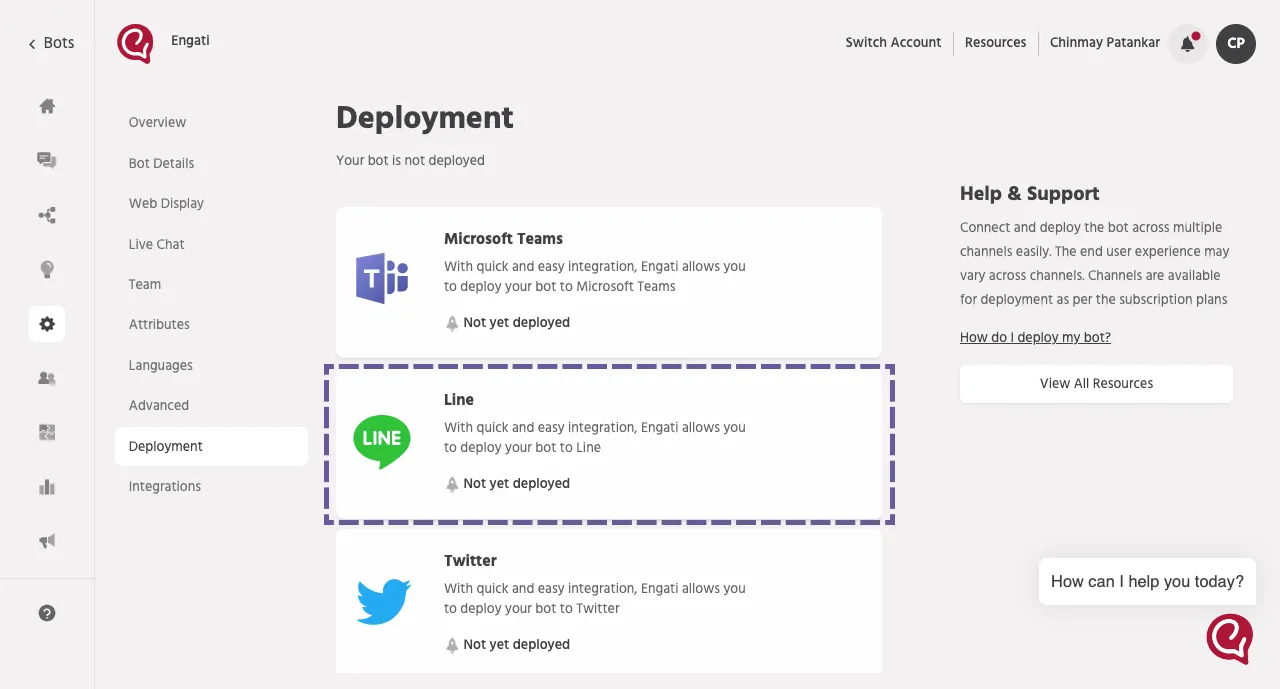This screenshot has height=689, width=1280.
Task: Open the CP profile avatar menu
Action: tap(1235, 43)
